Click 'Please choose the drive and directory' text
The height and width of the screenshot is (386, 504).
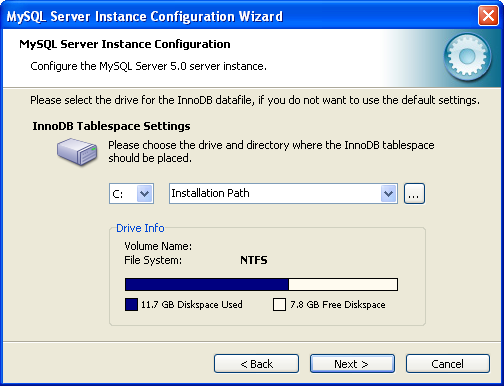coord(271,152)
